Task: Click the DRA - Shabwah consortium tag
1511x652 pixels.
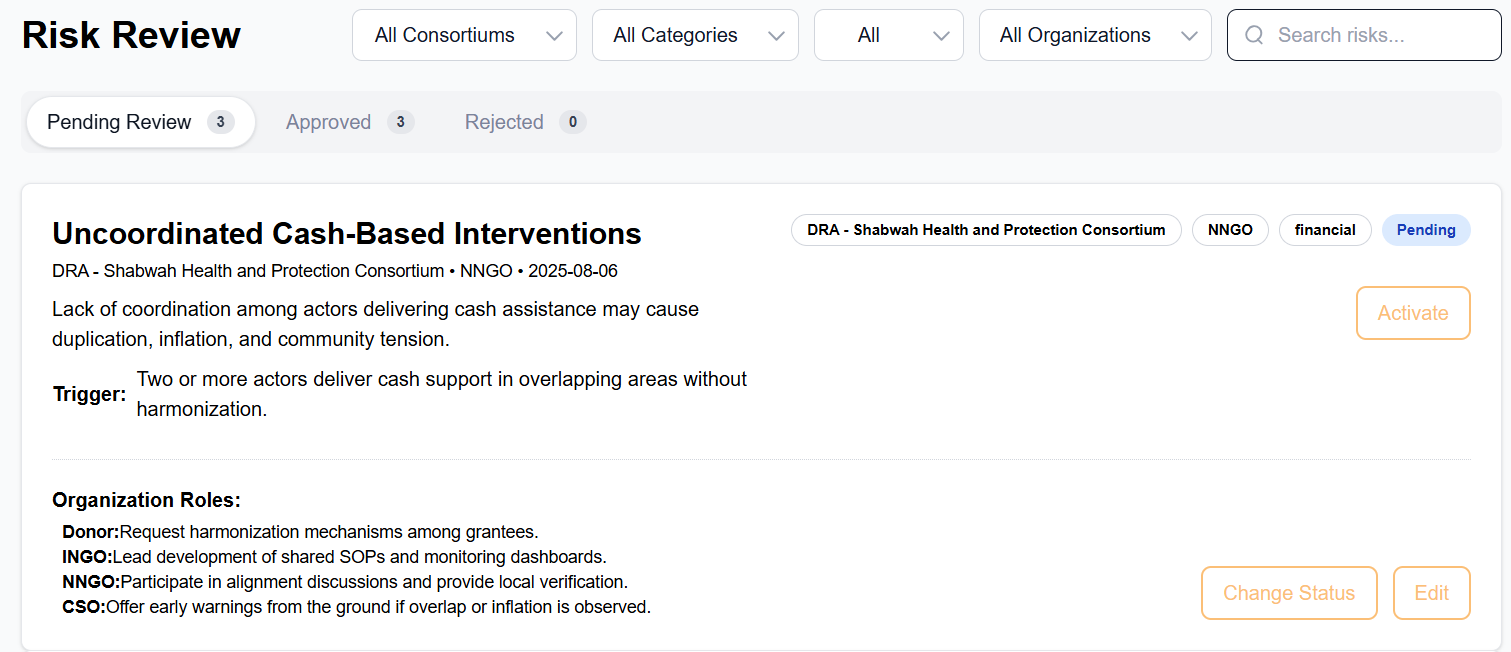Action: tap(986, 230)
